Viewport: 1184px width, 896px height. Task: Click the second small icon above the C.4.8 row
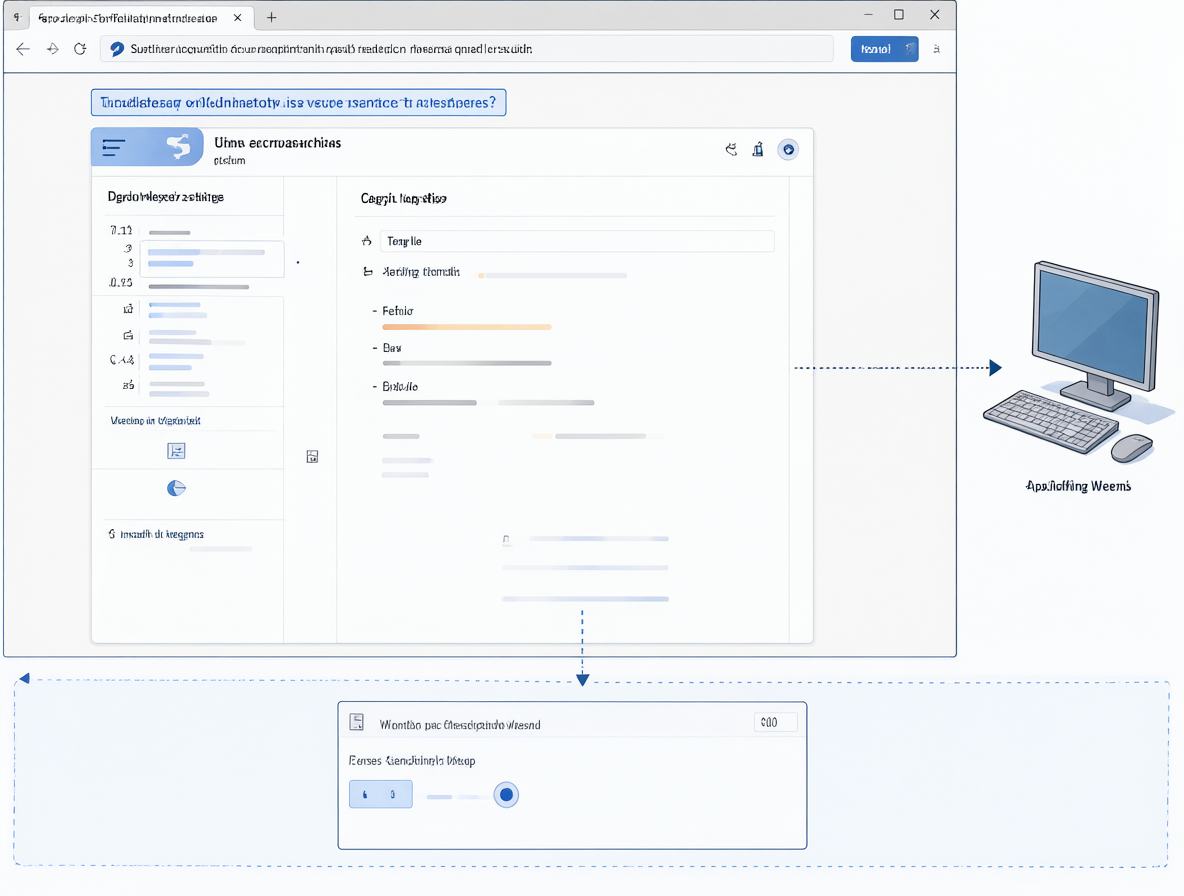(x=128, y=335)
